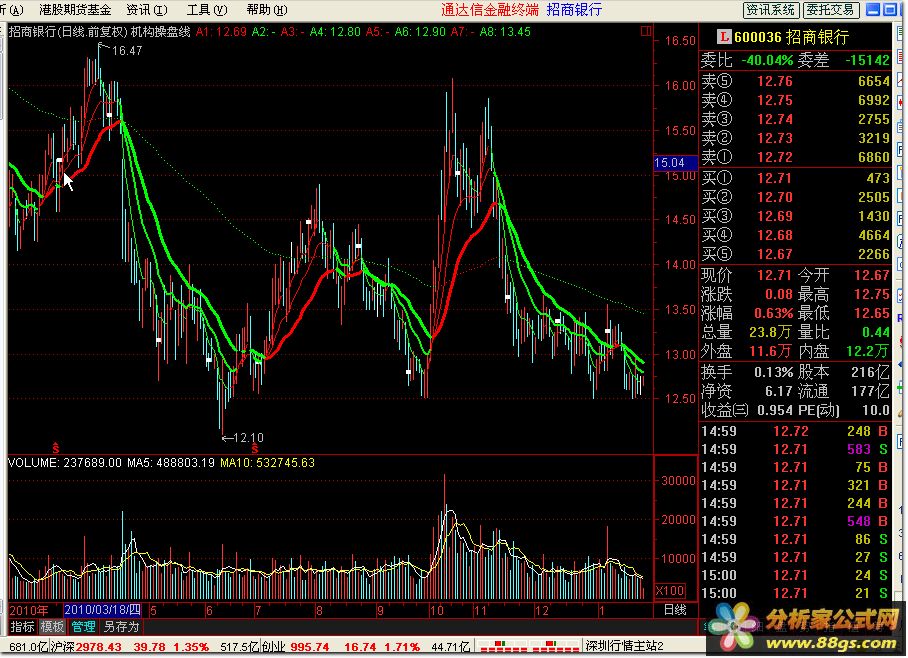Click the 日线 period label
The width and height of the screenshot is (908, 658).
click(x=675, y=610)
